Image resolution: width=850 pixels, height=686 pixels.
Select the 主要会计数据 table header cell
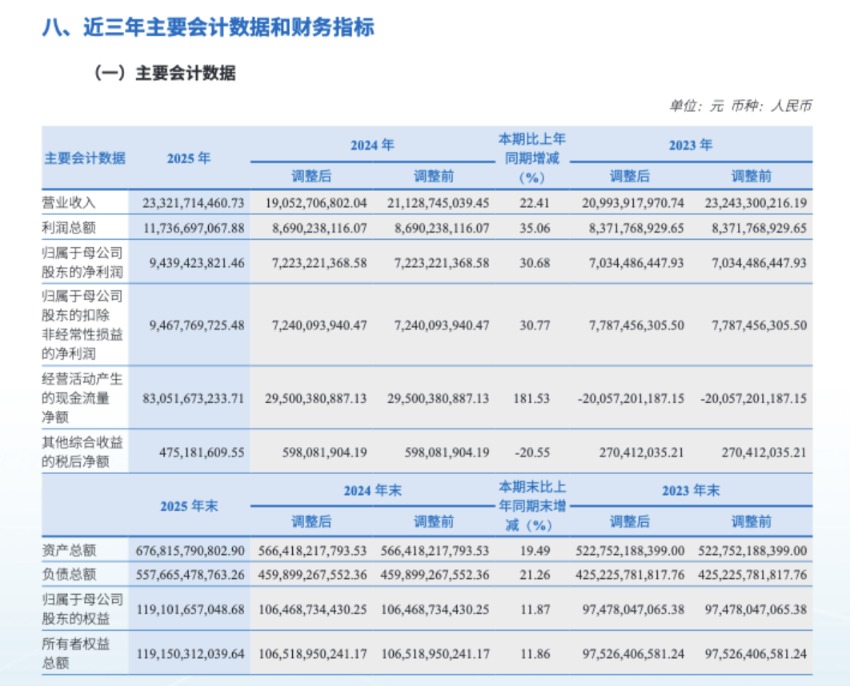point(85,158)
